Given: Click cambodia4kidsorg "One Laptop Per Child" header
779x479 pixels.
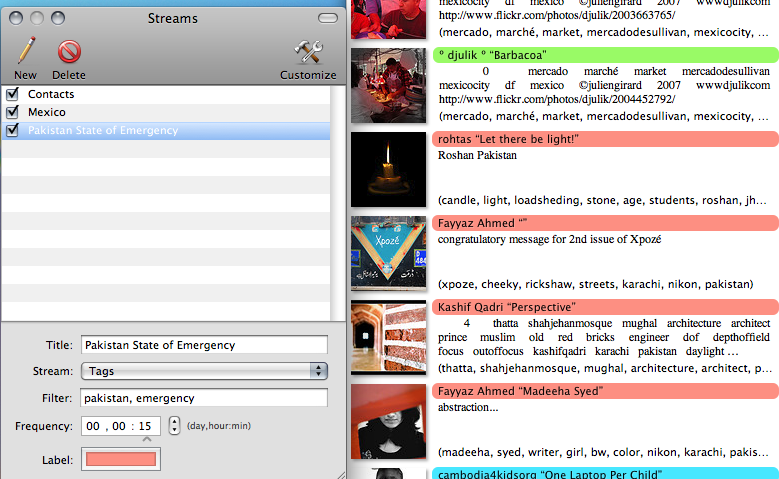Looking at the screenshot, I should [x=606, y=474].
